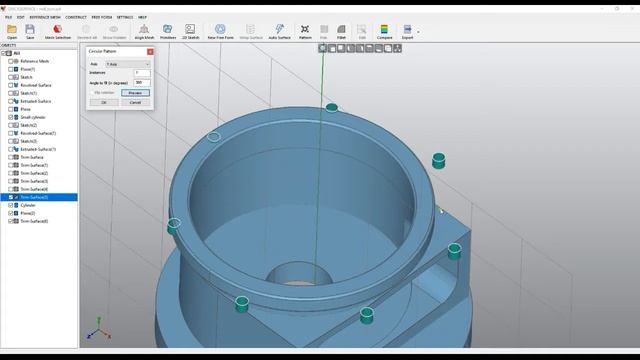The width and height of the screenshot is (640, 360).
Task: Toggle visibility checkbox for Reference Mesh
Action: (x=11, y=61)
